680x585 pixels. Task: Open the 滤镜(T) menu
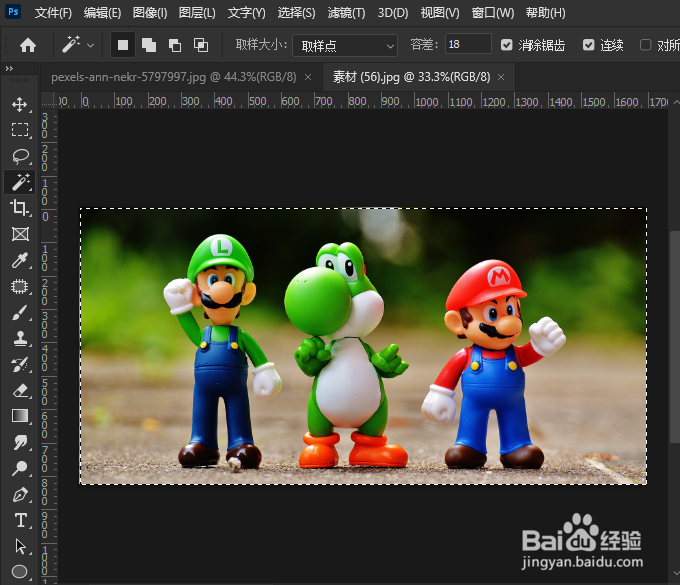(347, 13)
